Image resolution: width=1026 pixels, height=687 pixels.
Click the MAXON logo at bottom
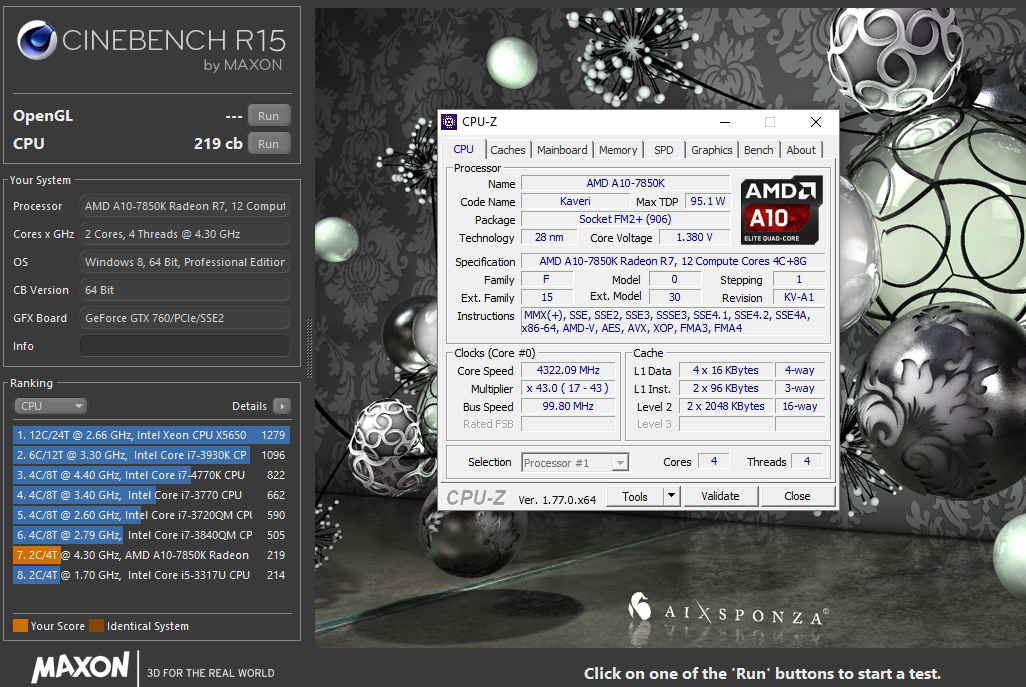click(80, 668)
